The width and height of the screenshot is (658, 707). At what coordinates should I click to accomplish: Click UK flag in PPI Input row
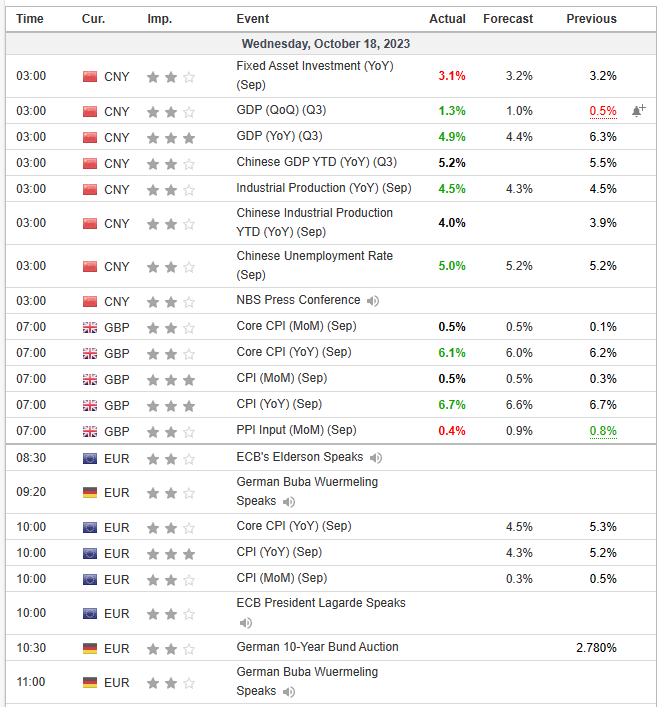pos(90,432)
